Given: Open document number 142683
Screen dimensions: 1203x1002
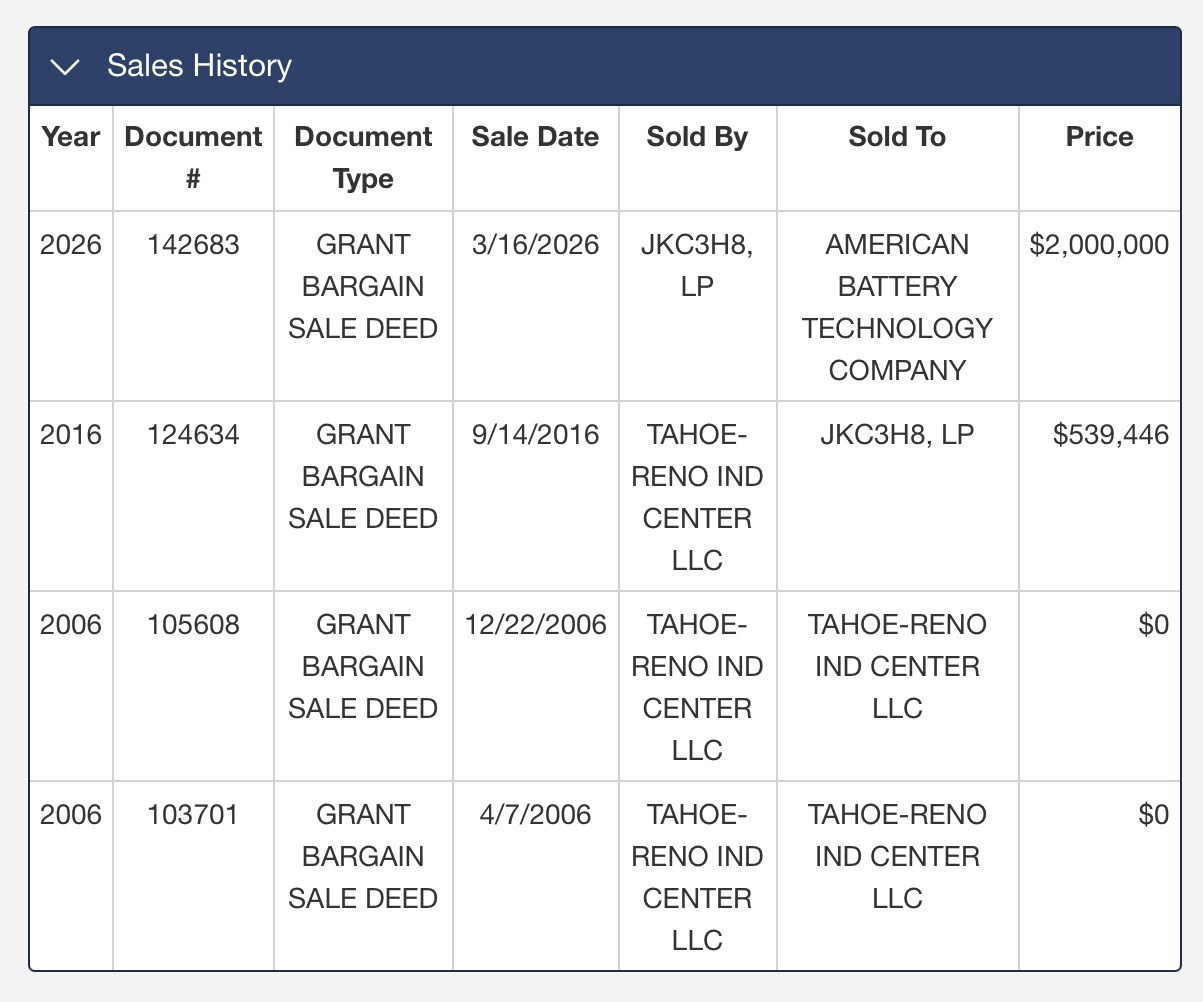Looking at the screenshot, I should click(x=193, y=245).
